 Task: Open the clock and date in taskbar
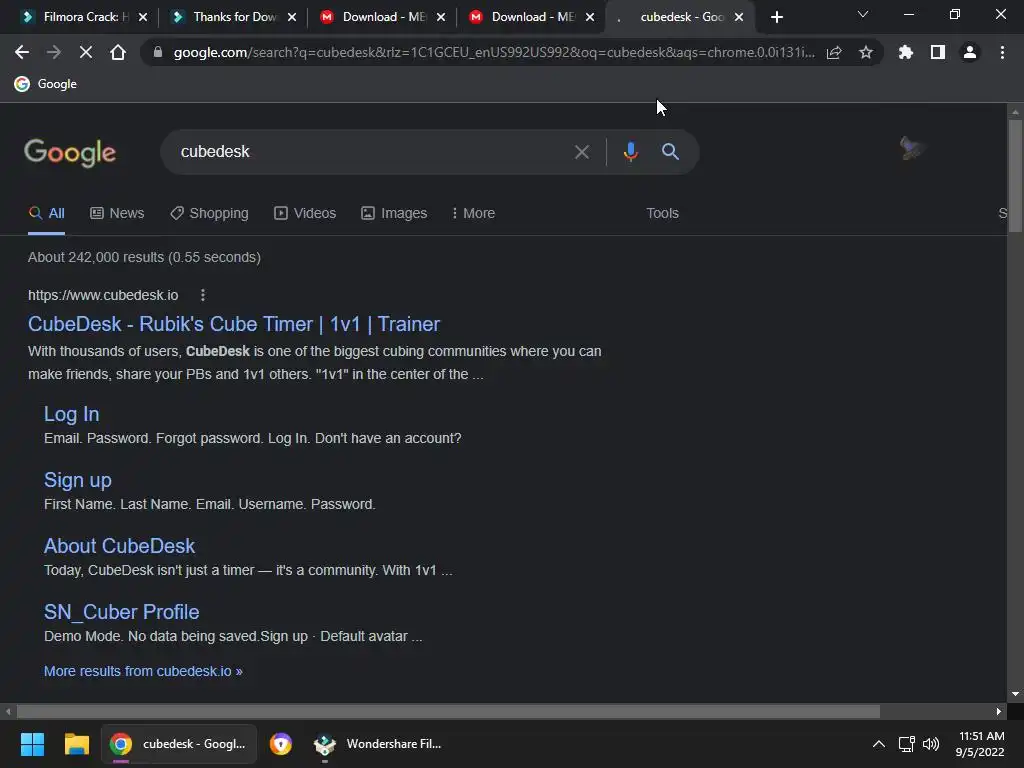pos(980,744)
